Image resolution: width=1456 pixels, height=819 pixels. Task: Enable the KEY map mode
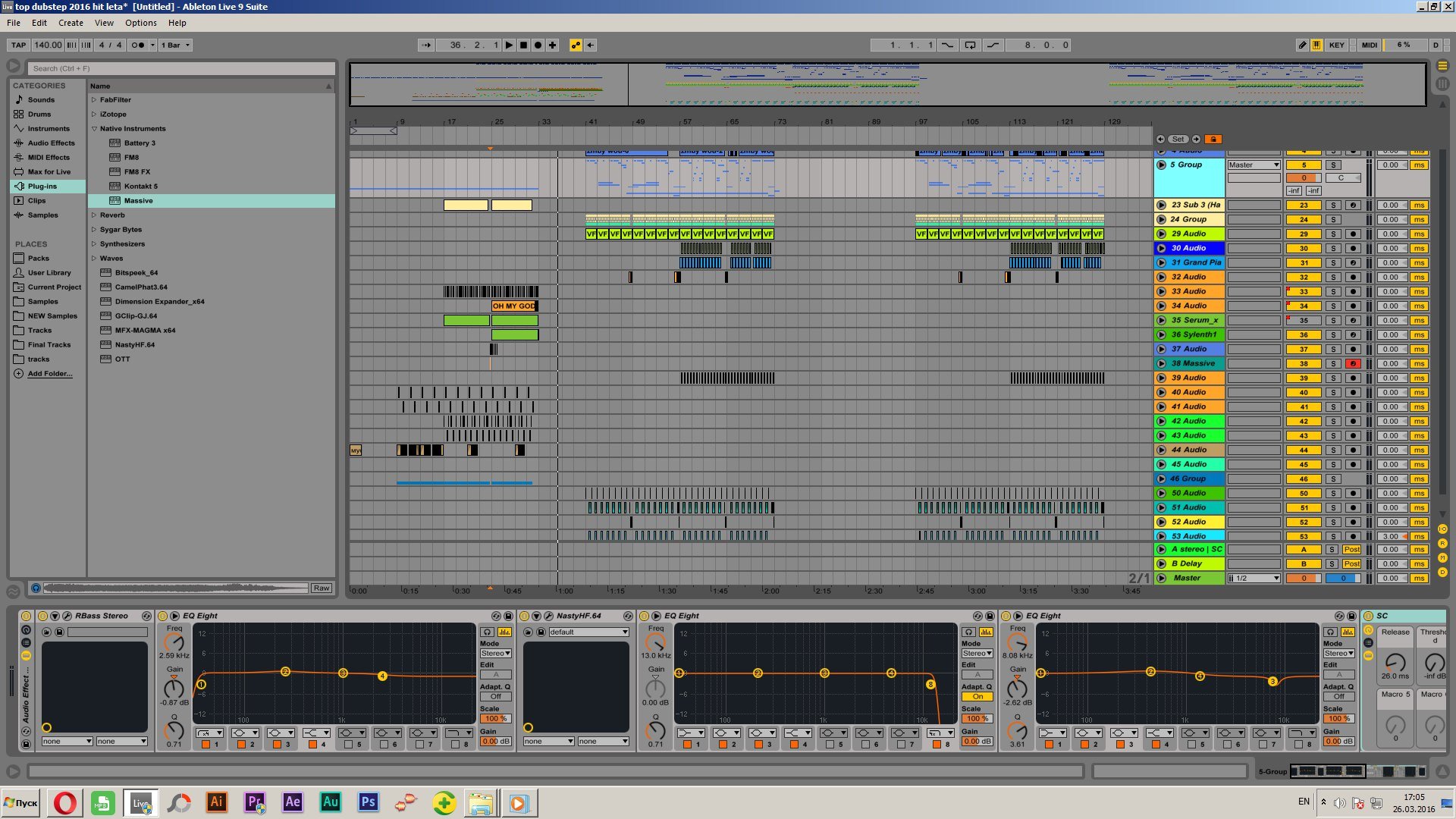(x=1336, y=45)
